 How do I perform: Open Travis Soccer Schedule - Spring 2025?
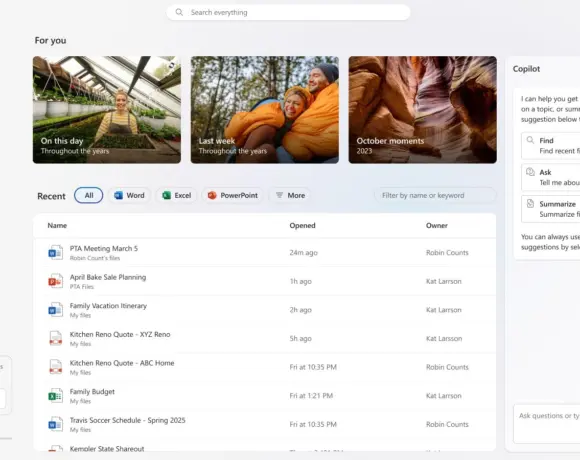point(127,420)
